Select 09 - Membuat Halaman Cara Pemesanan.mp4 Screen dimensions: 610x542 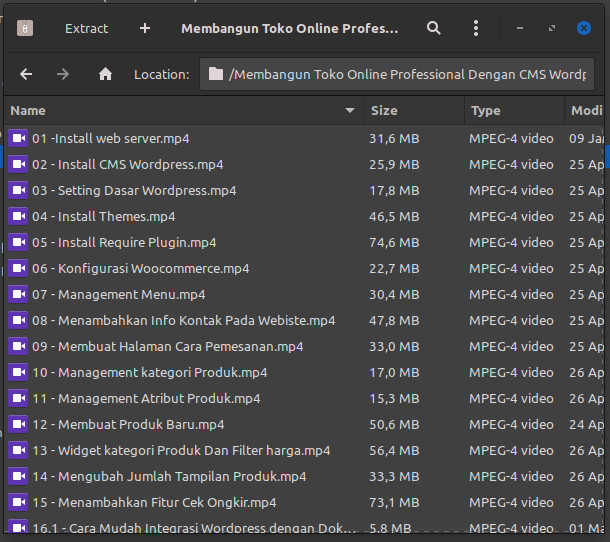pos(168,347)
